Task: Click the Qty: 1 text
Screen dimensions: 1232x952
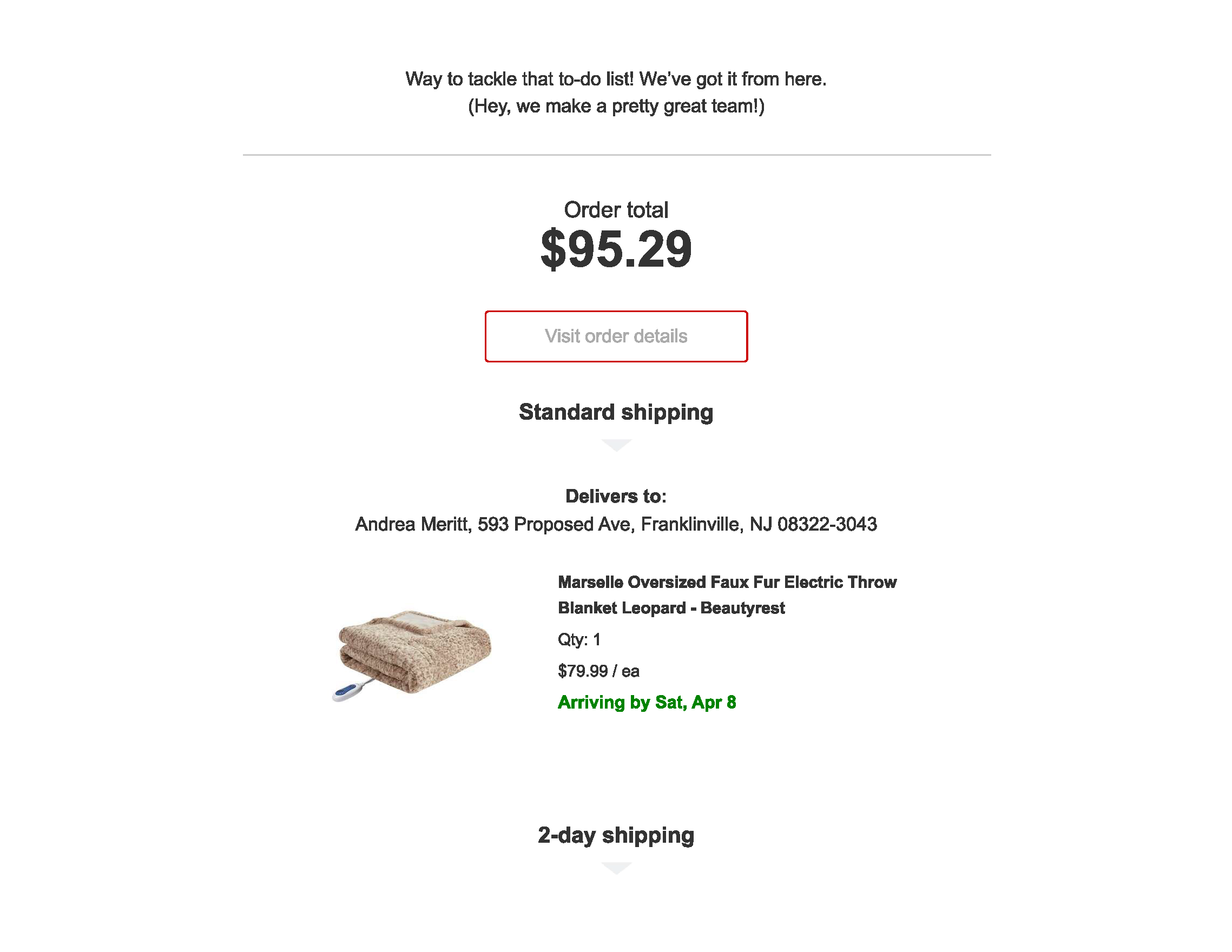Action: pos(579,639)
